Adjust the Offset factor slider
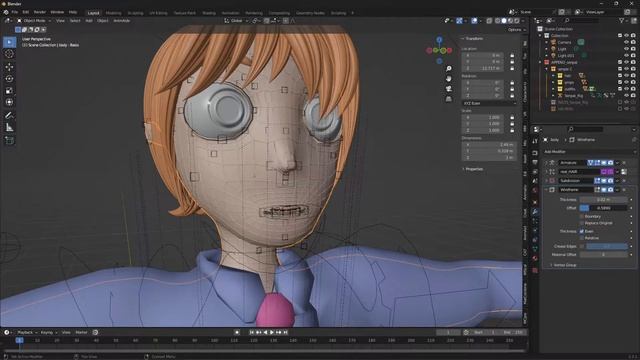640x360 pixels. (x=603, y=208)
